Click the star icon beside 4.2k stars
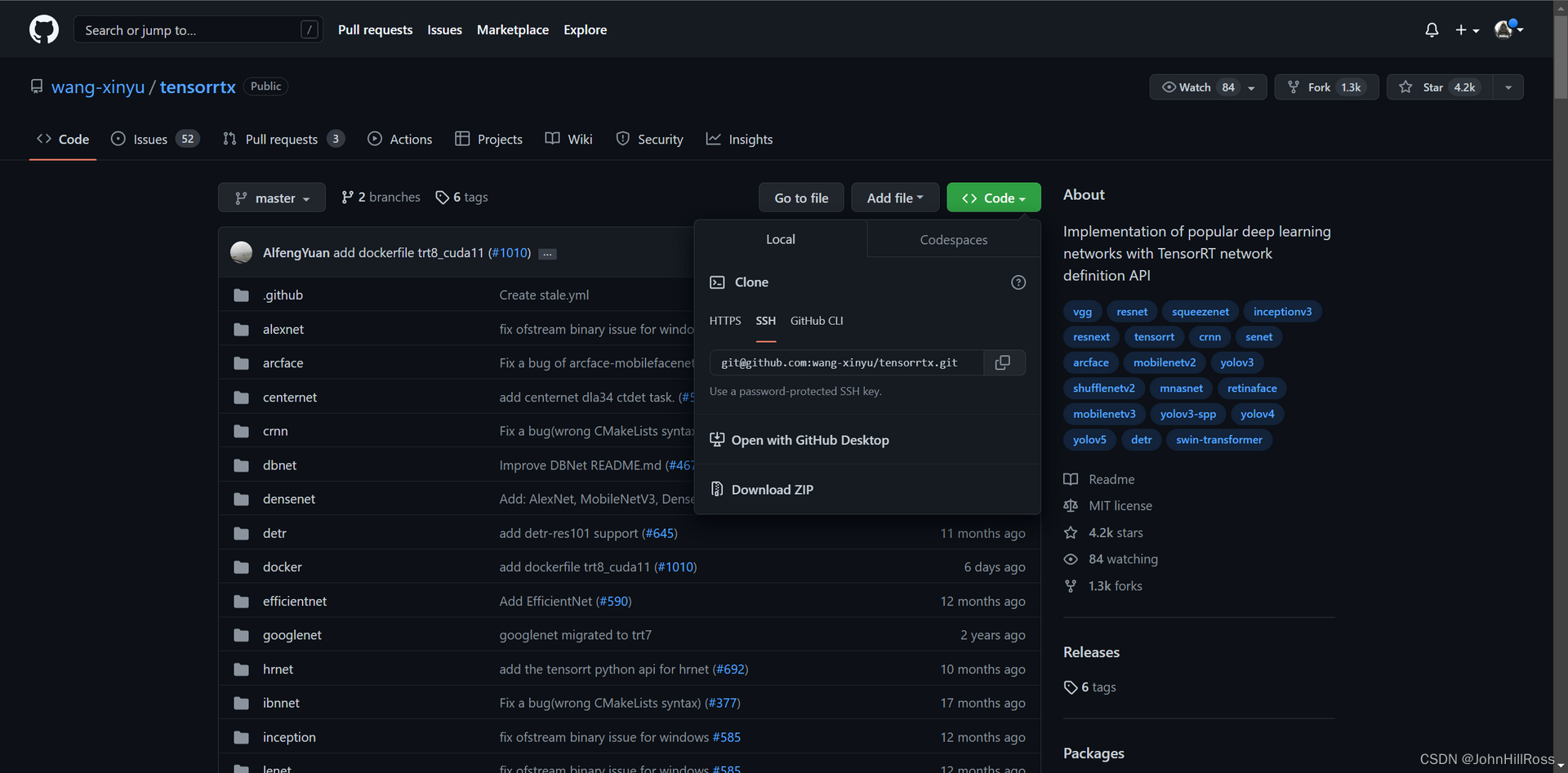This screenshot has height=773, width=1568. coord(1071,532)
